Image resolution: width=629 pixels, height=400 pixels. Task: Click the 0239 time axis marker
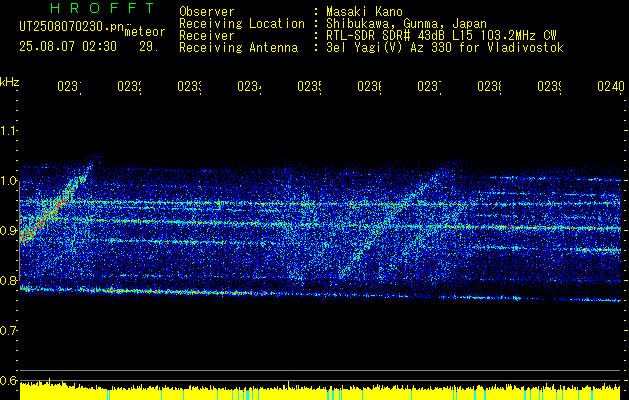tap(549, 86)
